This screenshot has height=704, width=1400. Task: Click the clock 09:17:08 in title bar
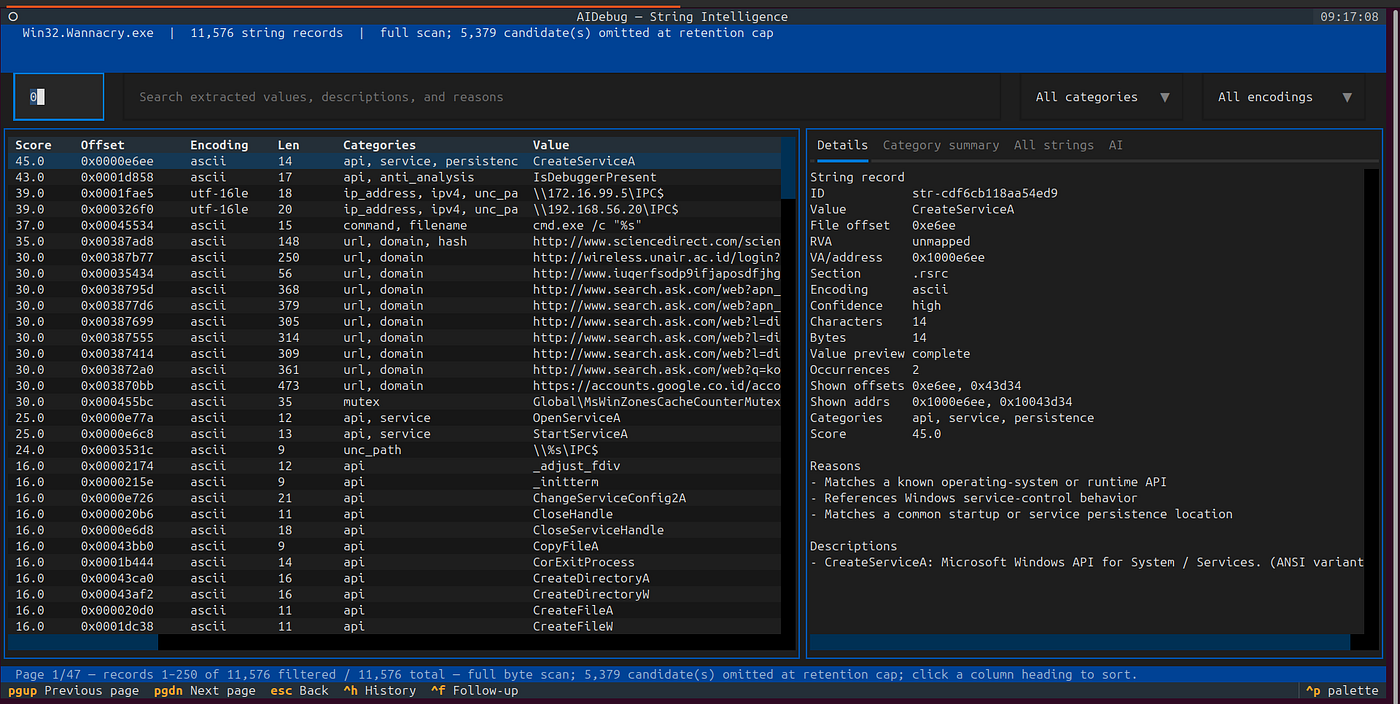point(1348,16)
